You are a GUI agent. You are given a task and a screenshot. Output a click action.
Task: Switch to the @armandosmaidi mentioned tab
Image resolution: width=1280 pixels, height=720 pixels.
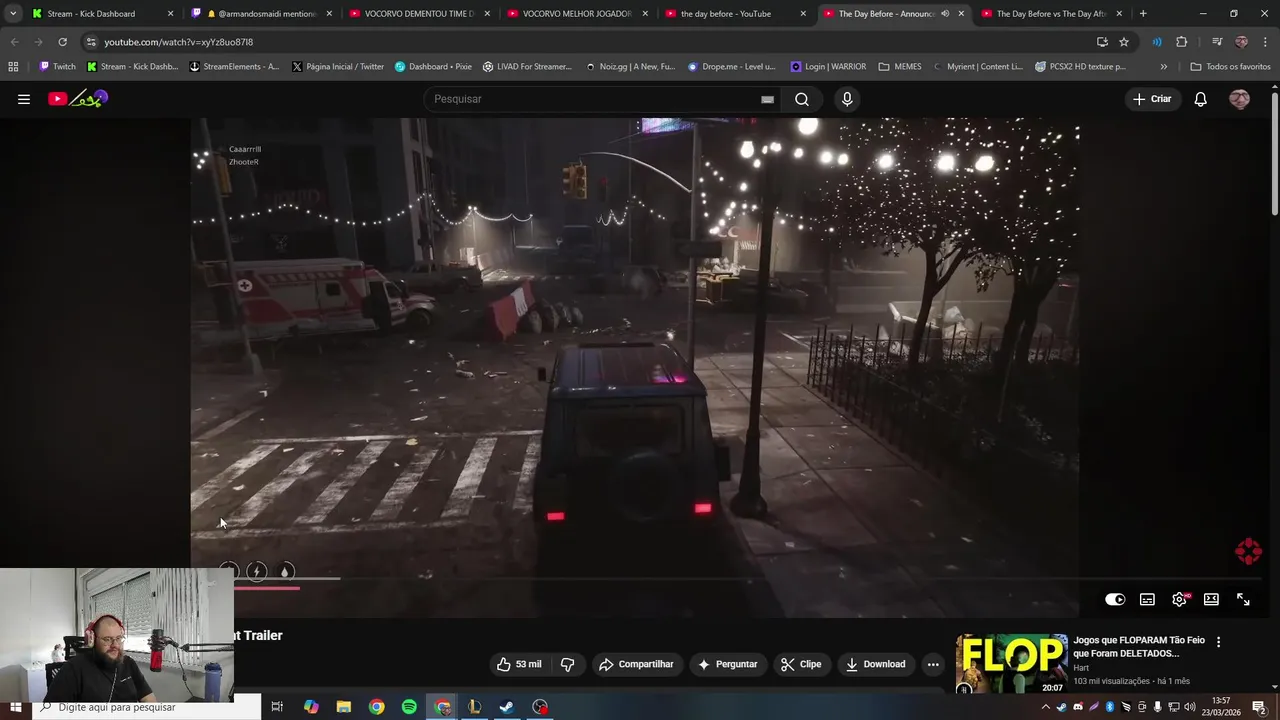click(x=263, y=14)
